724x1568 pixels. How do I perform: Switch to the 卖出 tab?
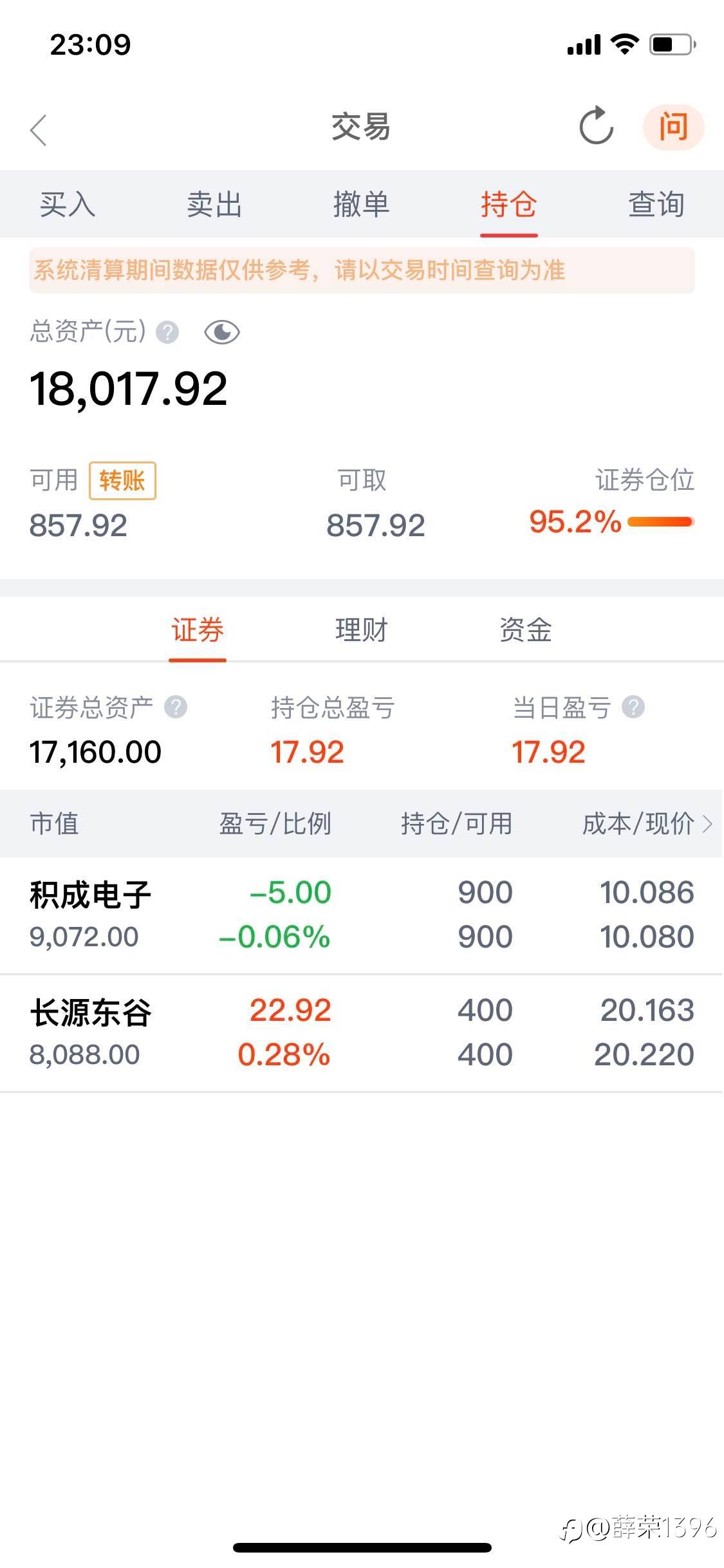coord(214,205)
